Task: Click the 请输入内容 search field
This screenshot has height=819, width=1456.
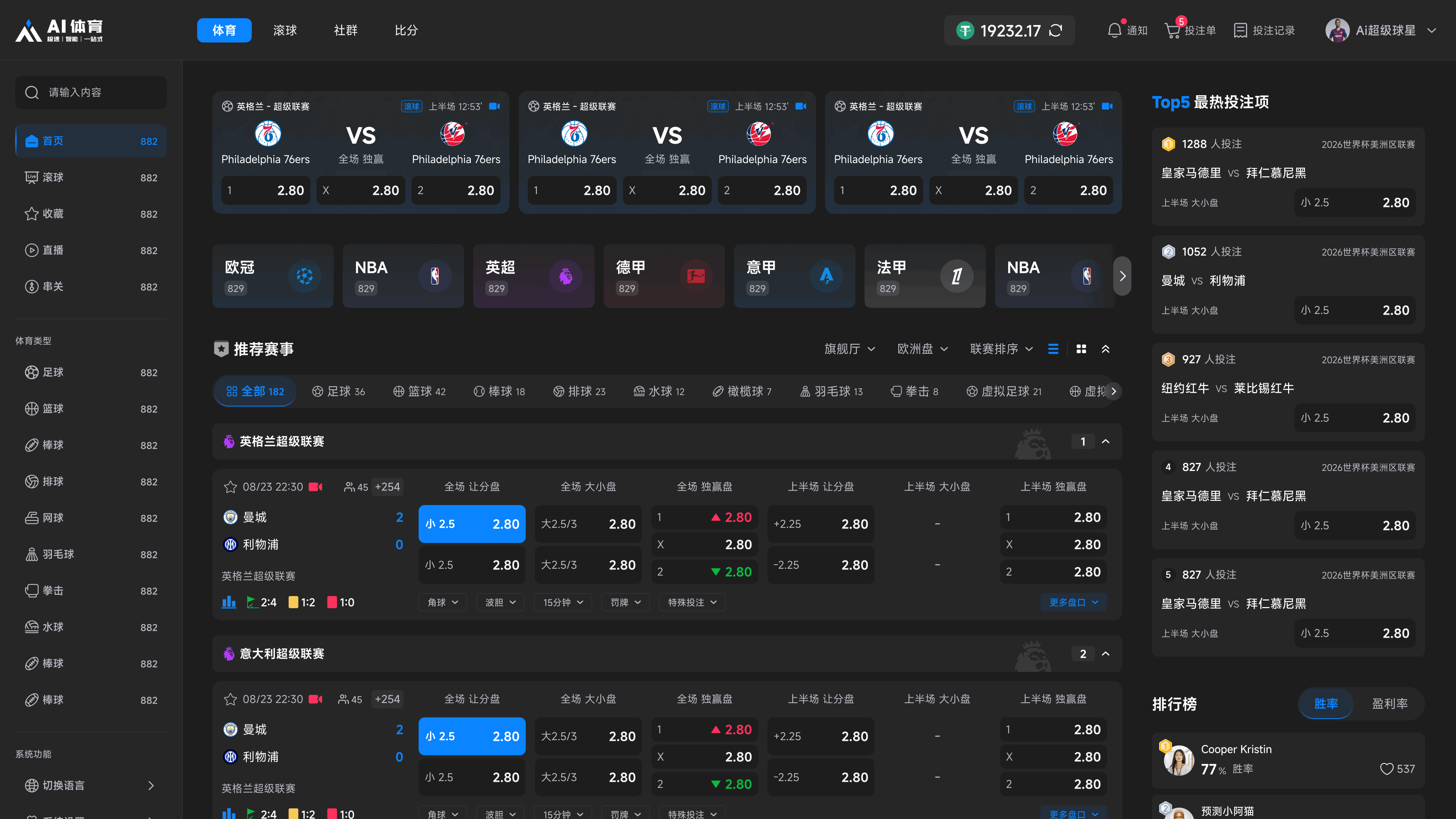Action: point(91,93)
